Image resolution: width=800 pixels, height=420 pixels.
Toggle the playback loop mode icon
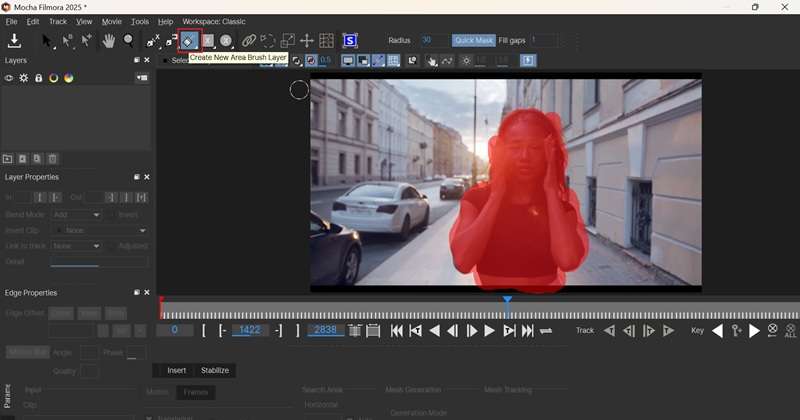click(546, 331)
